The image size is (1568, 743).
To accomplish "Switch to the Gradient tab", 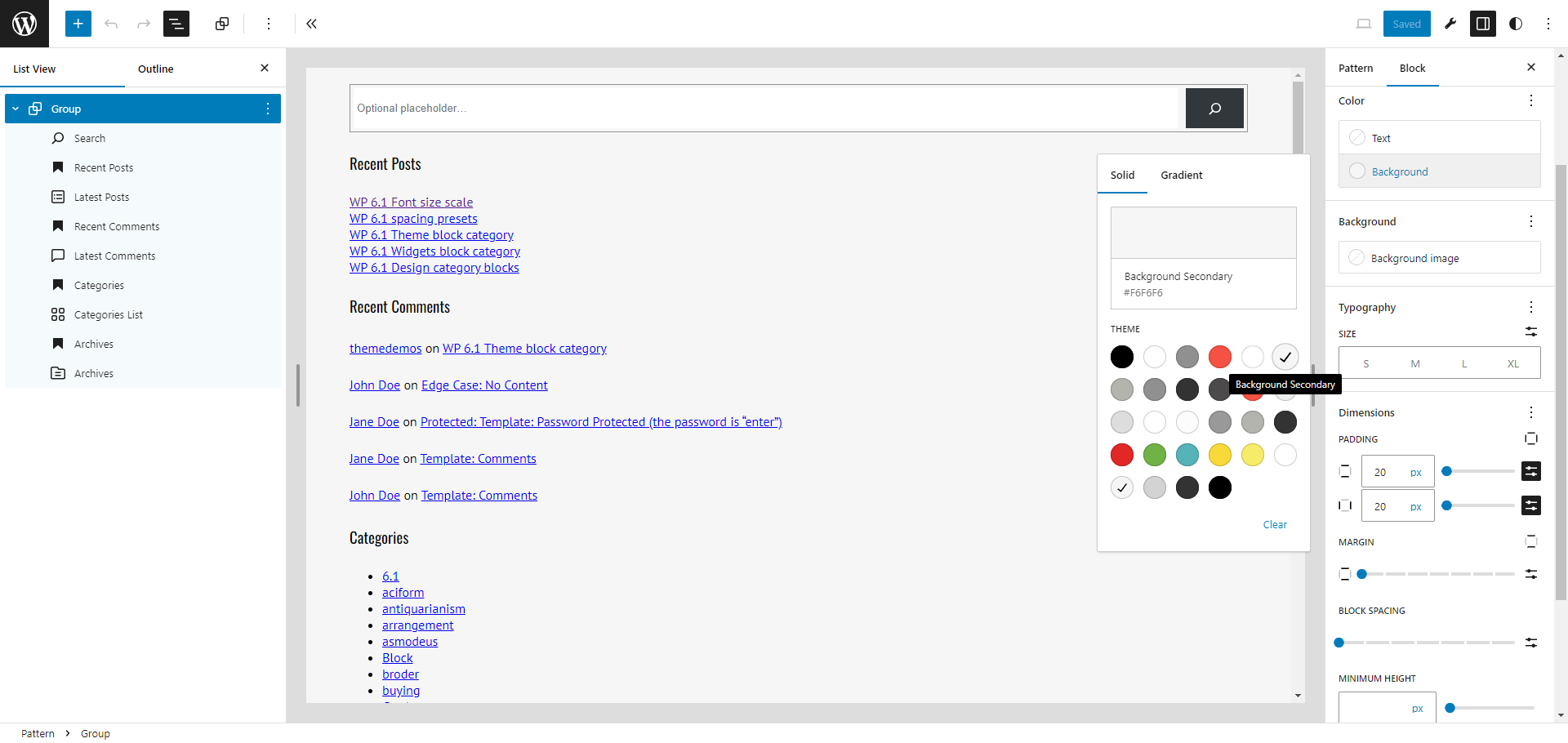I will pos(1181,176).
